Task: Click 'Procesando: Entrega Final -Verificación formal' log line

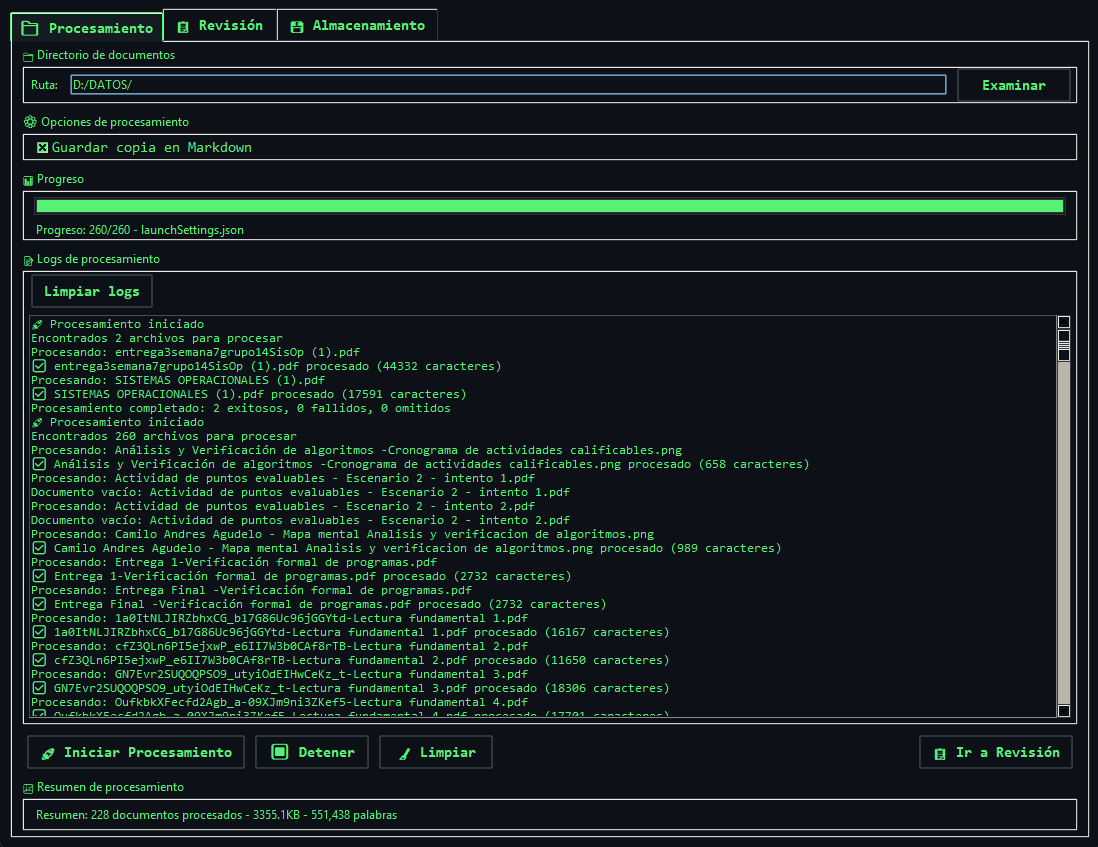Action: [251, 590]
